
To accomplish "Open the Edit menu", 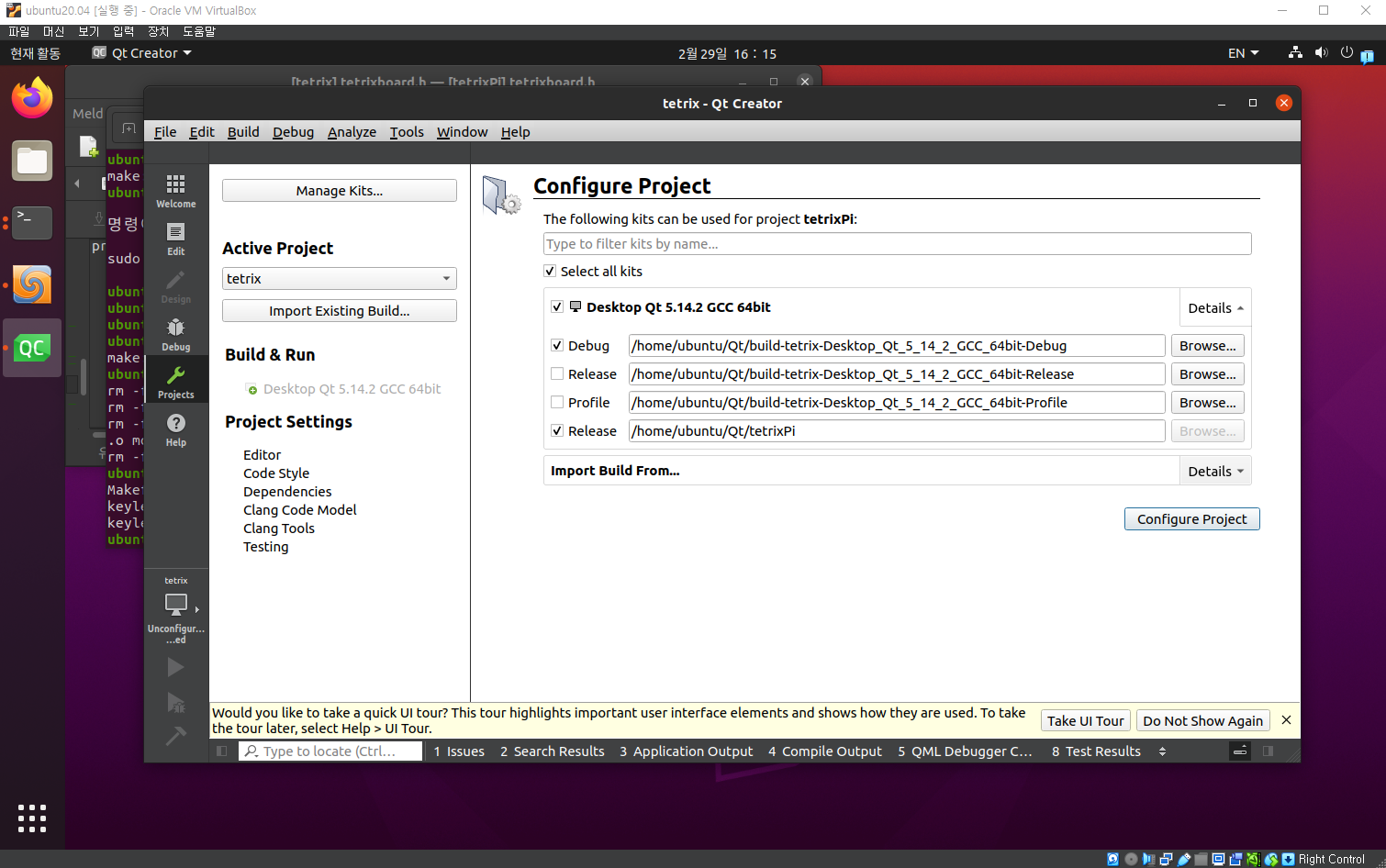I will [202, 131].
